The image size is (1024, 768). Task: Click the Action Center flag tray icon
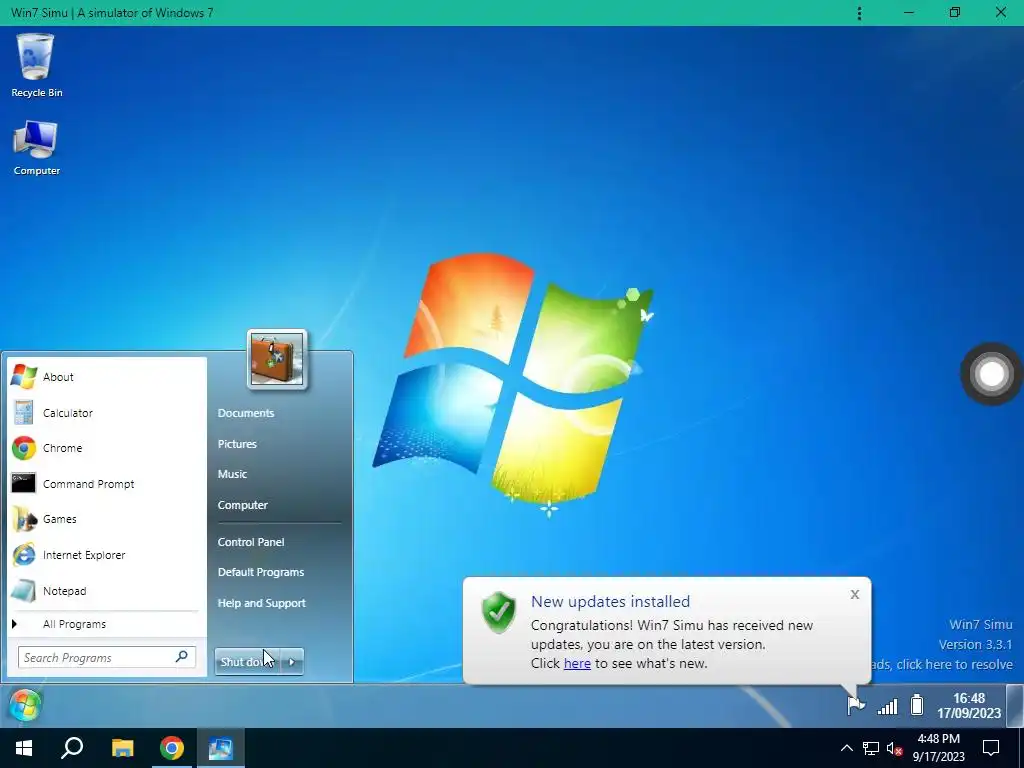click(856, 705)
